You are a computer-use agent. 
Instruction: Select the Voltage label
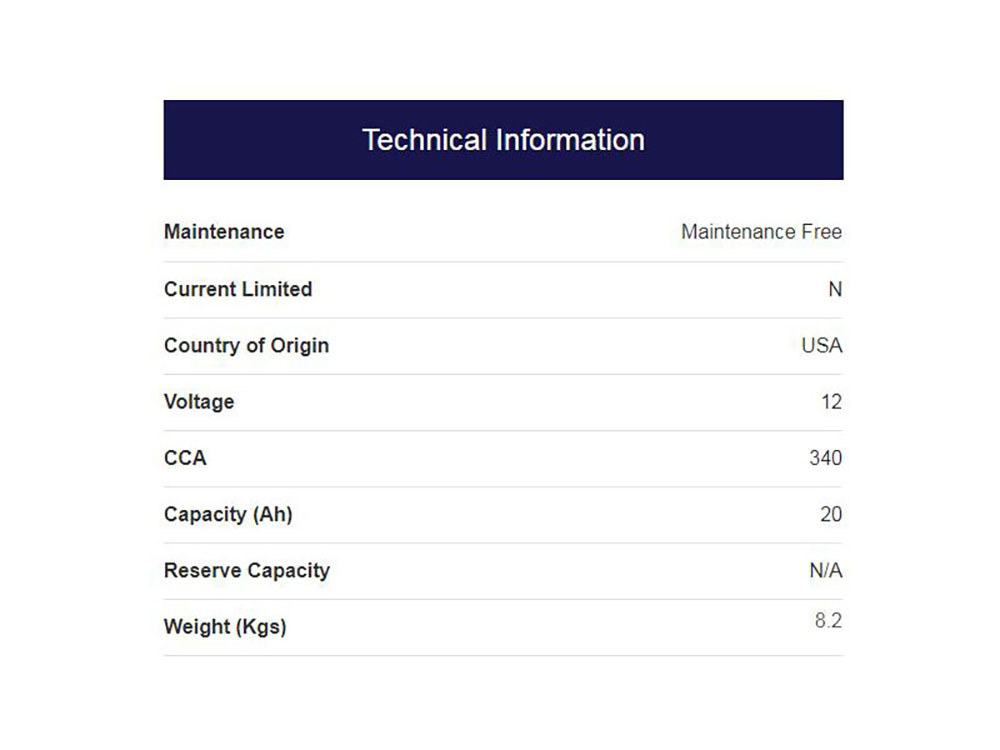(x=199, y=402)
